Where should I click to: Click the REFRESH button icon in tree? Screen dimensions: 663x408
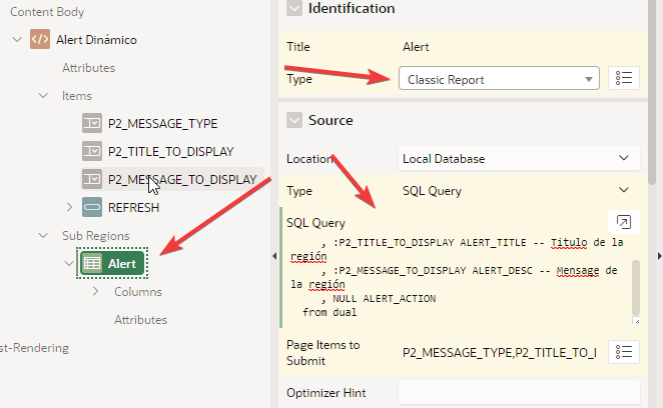92,208
